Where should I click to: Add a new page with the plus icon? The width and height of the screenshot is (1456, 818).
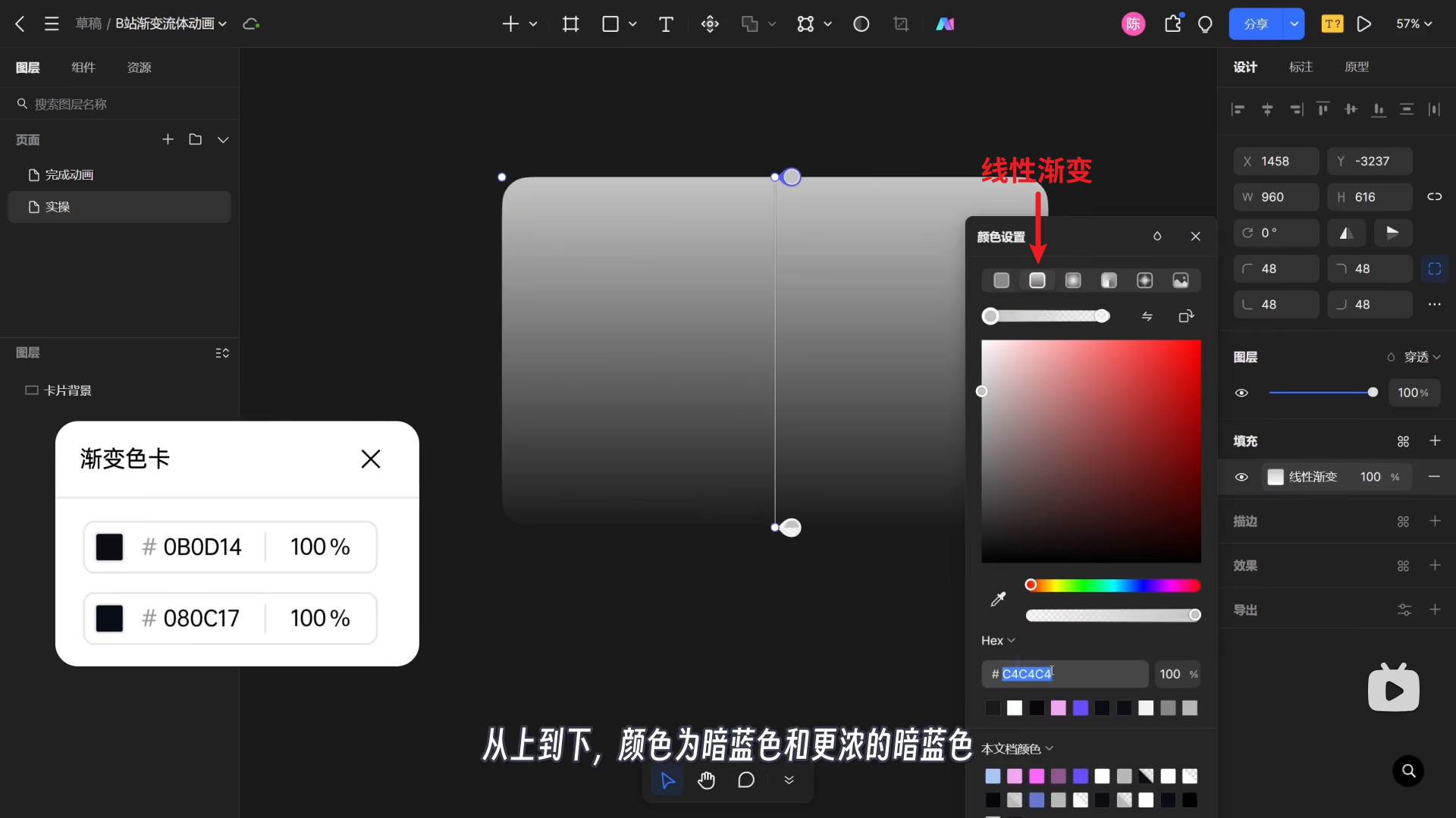pos(168,139)
